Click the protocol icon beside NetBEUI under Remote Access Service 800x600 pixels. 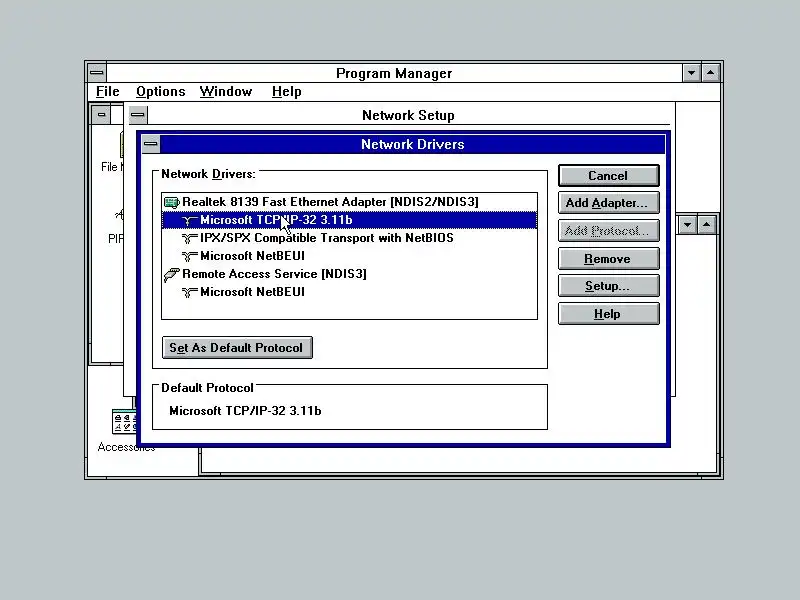[x=189, y=292]
